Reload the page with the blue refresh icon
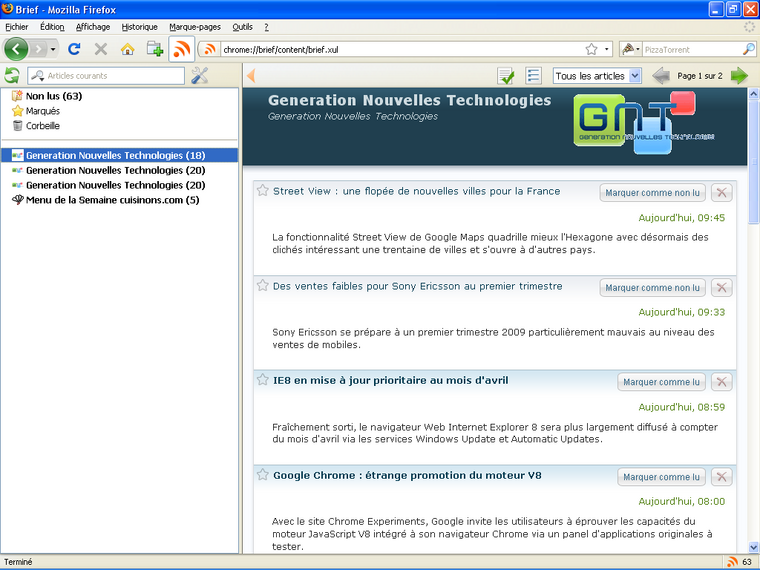This screenshot has height=570, width=760. pyautogui.click(x=74, y=49)
